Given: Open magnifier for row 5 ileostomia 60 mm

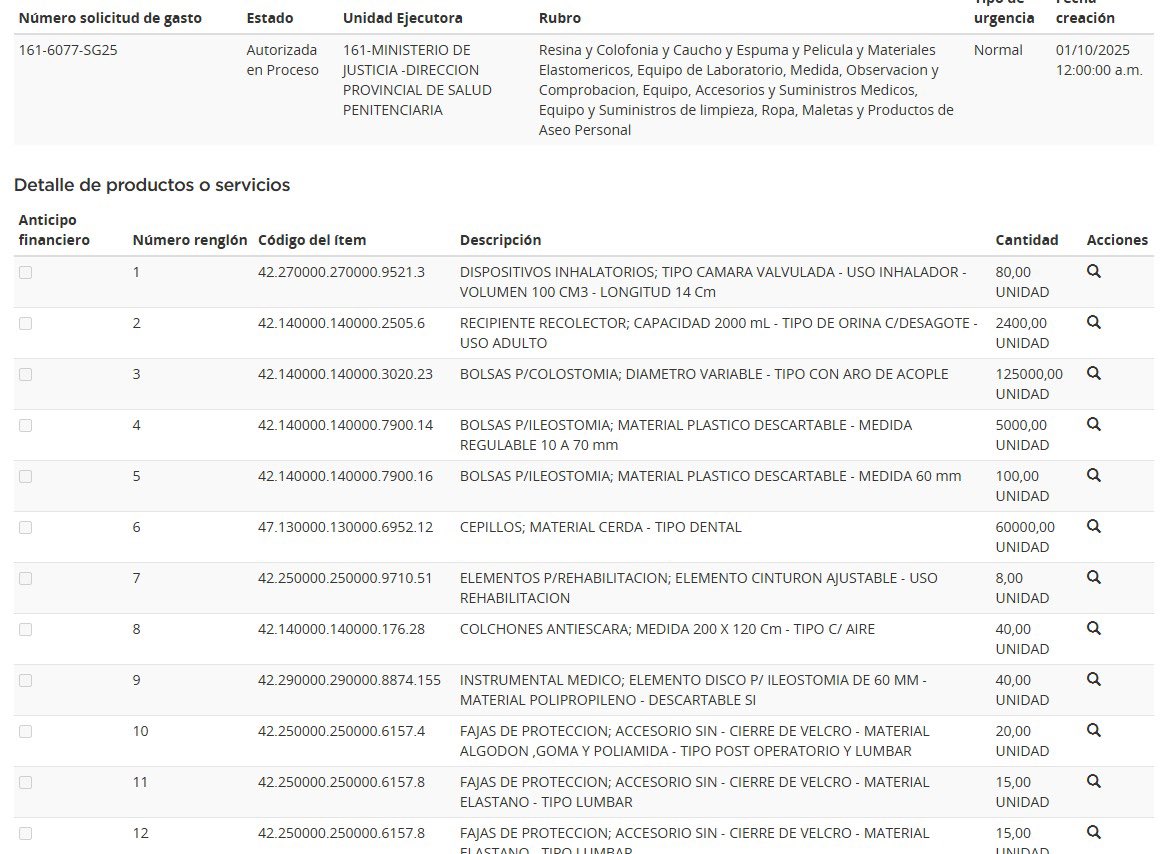Looking at the screenshot, I should click(1093, 475).
